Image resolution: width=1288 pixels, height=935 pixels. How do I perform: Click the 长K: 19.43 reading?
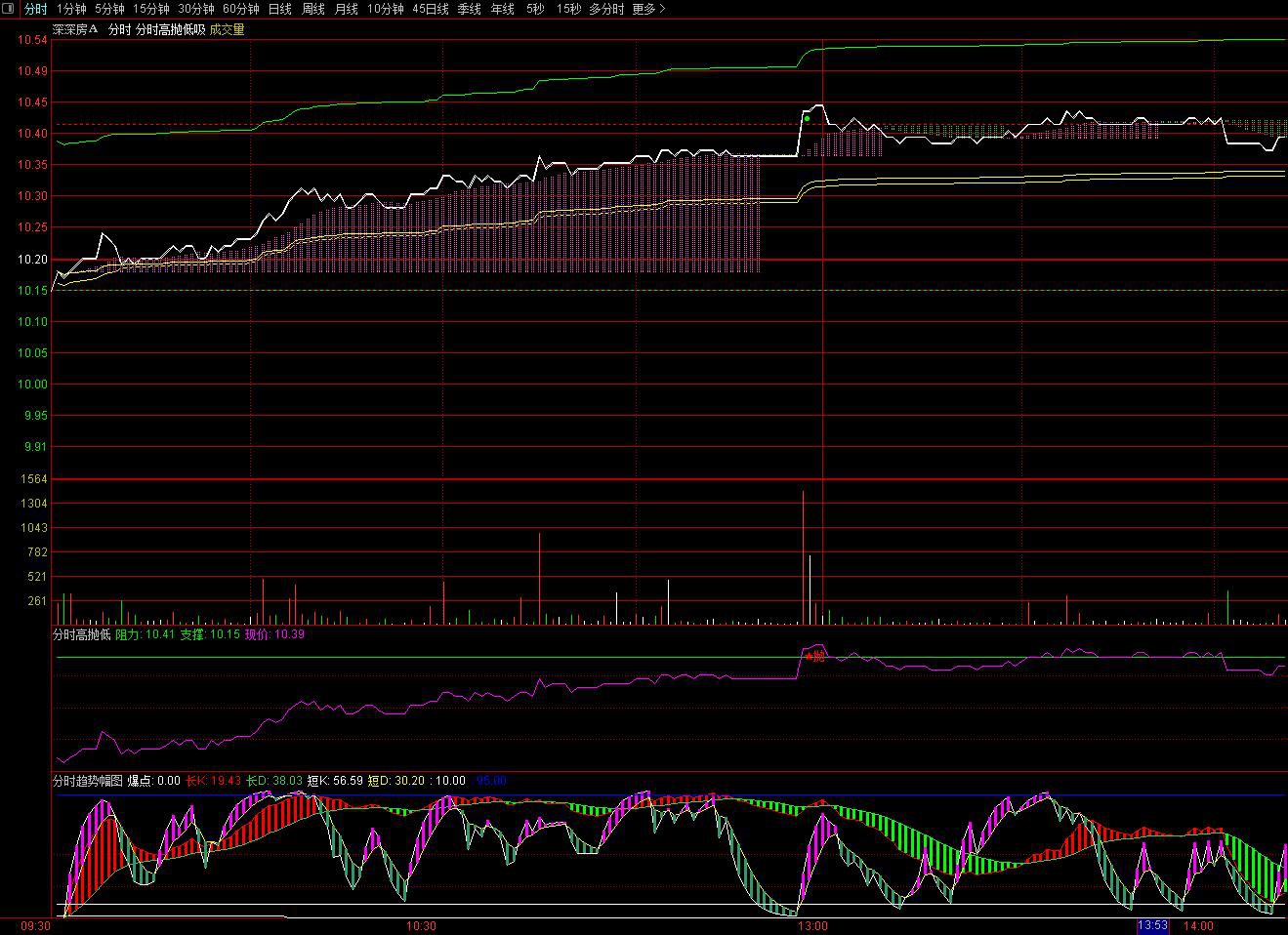[x=213, y=781]
